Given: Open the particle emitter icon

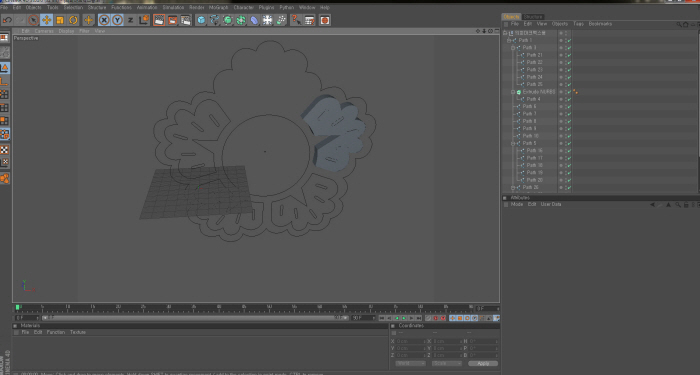Looking at the screenshot, I should [x=281, y=20].
